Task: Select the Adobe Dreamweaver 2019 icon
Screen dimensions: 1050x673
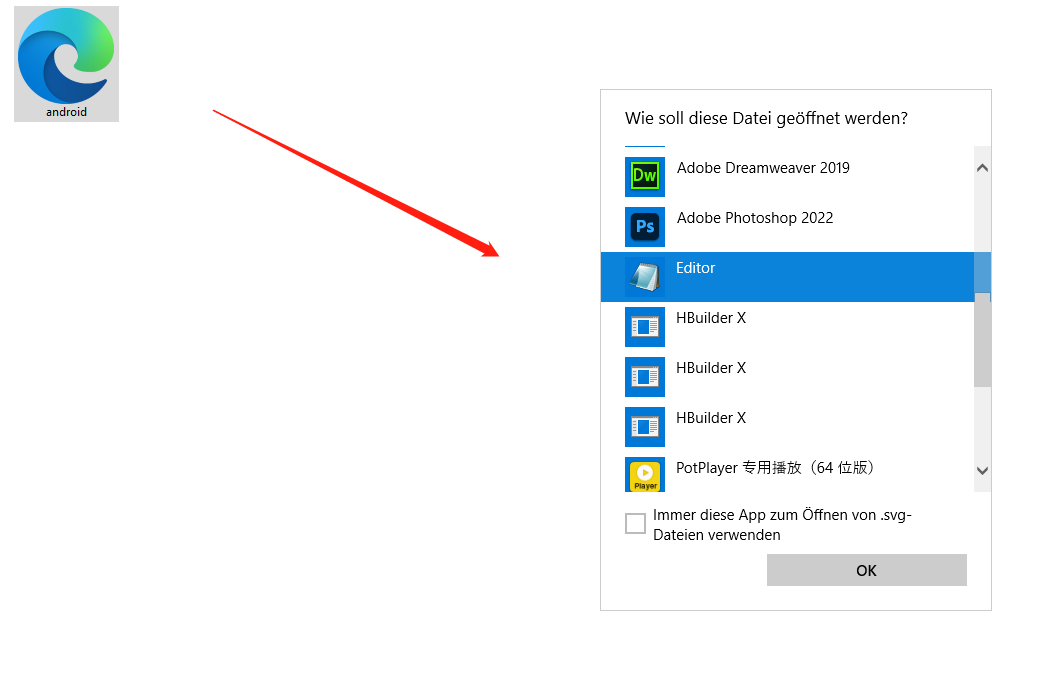Action: [645, 176]
